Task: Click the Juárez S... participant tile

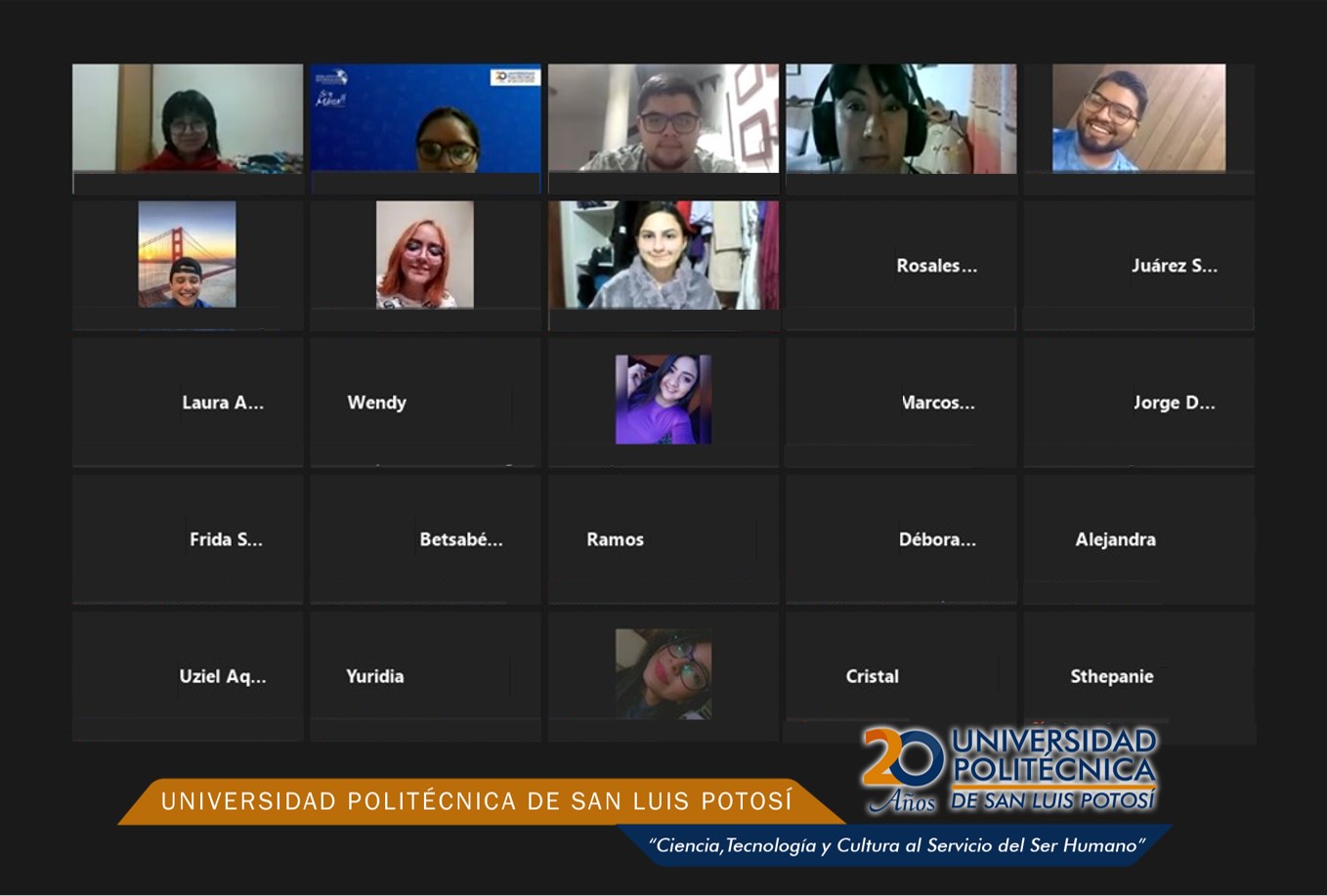Action: [x=1138, y=266]
